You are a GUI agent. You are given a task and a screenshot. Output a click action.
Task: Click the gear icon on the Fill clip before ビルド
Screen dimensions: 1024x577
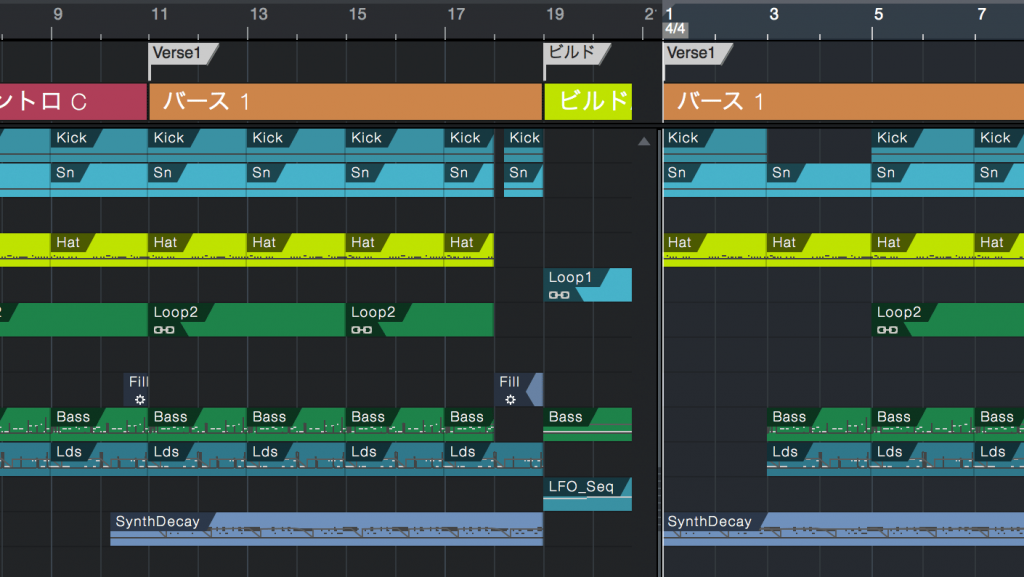point(510,399)
